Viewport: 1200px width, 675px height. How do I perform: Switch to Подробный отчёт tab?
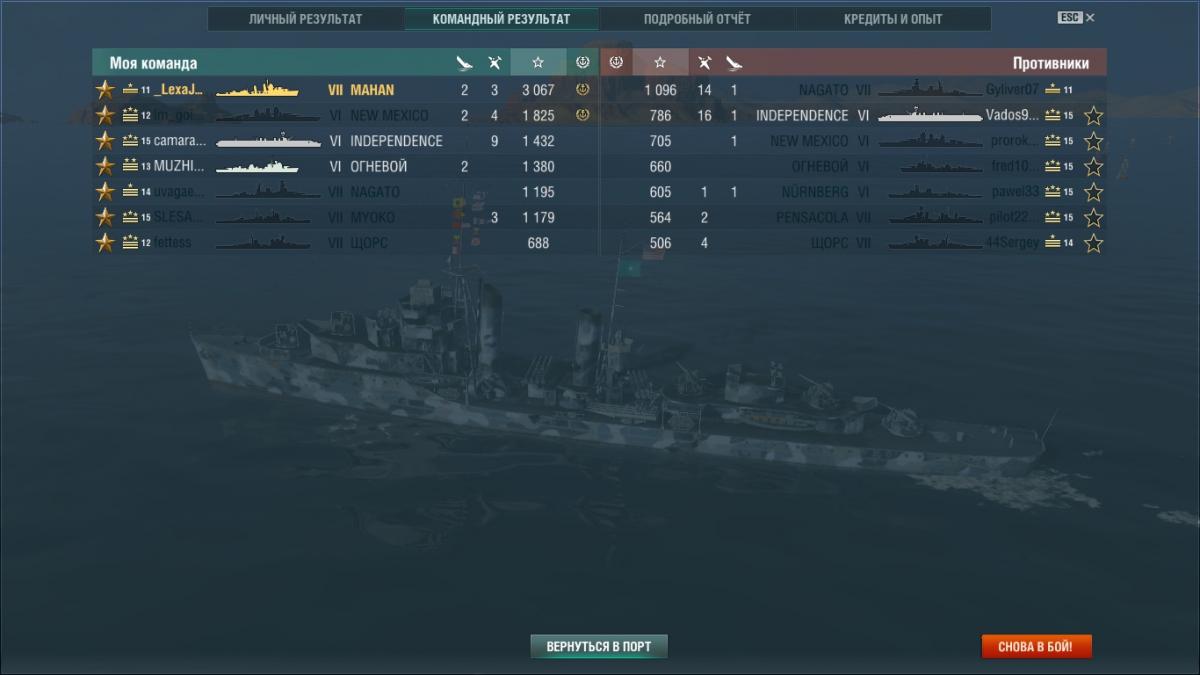click(697, 19)
